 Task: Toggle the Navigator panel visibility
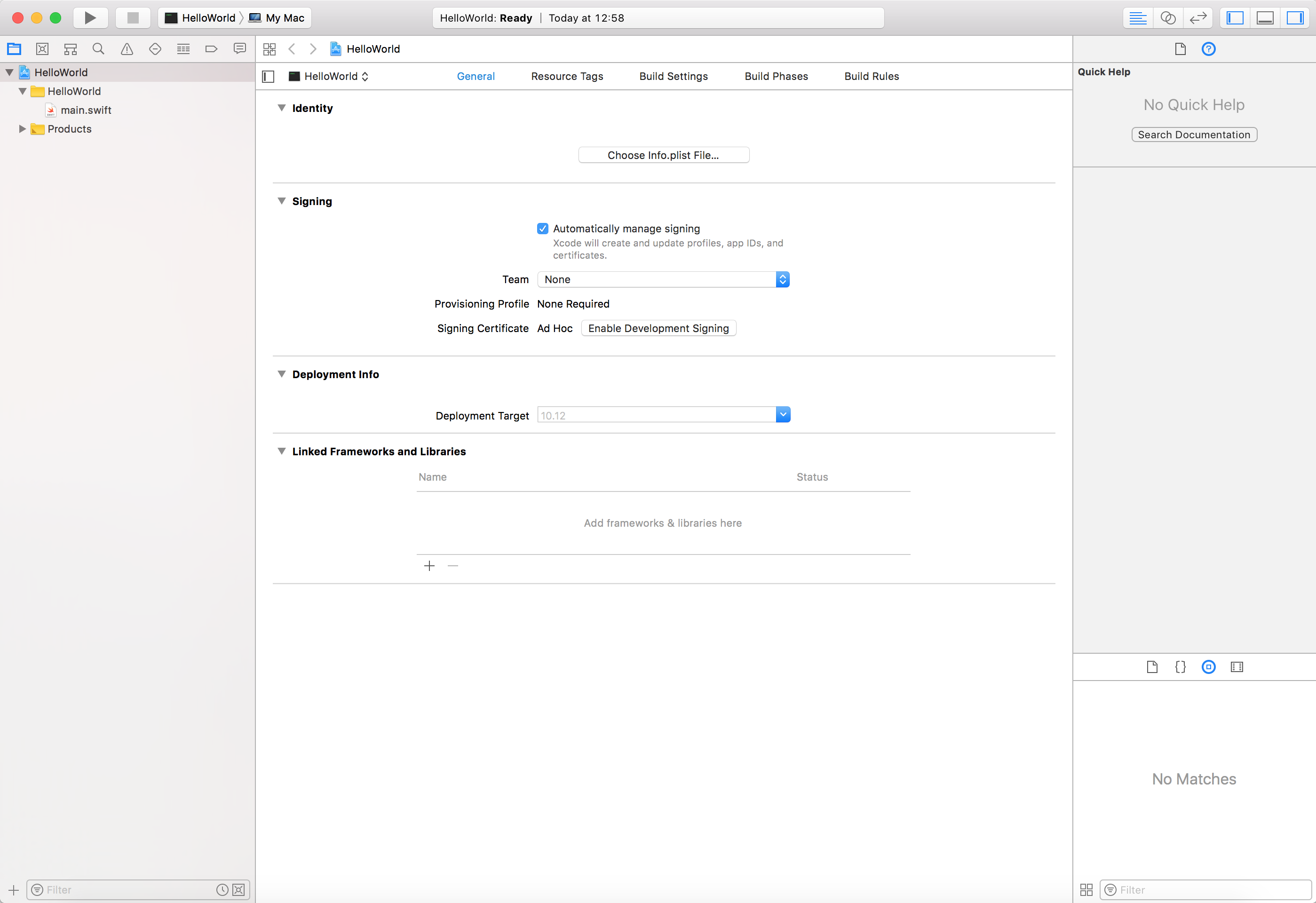(x=1235, y=17)
